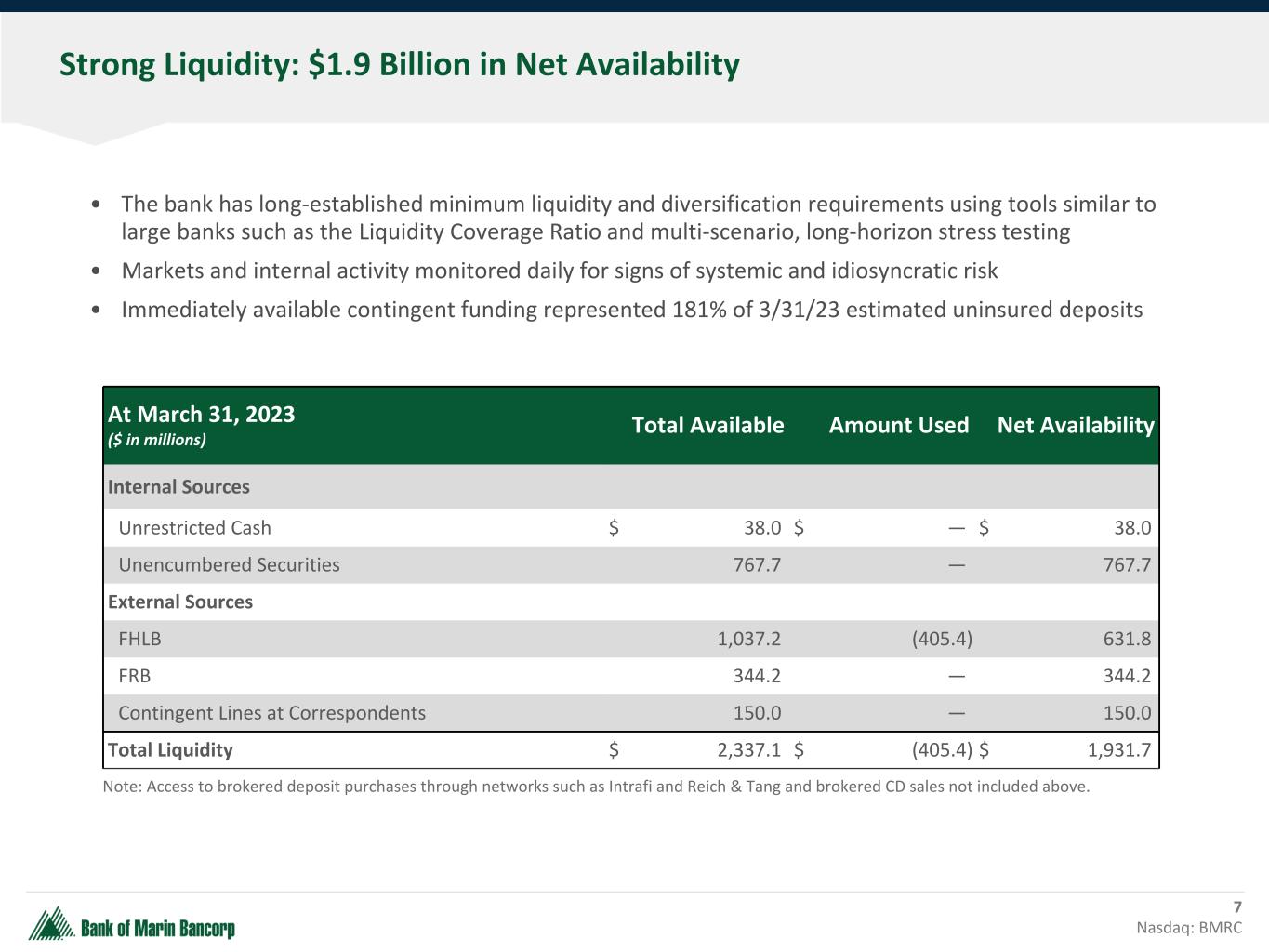Click the 'External Sources' section row
1269x952 pixels.
pos(180,602)
